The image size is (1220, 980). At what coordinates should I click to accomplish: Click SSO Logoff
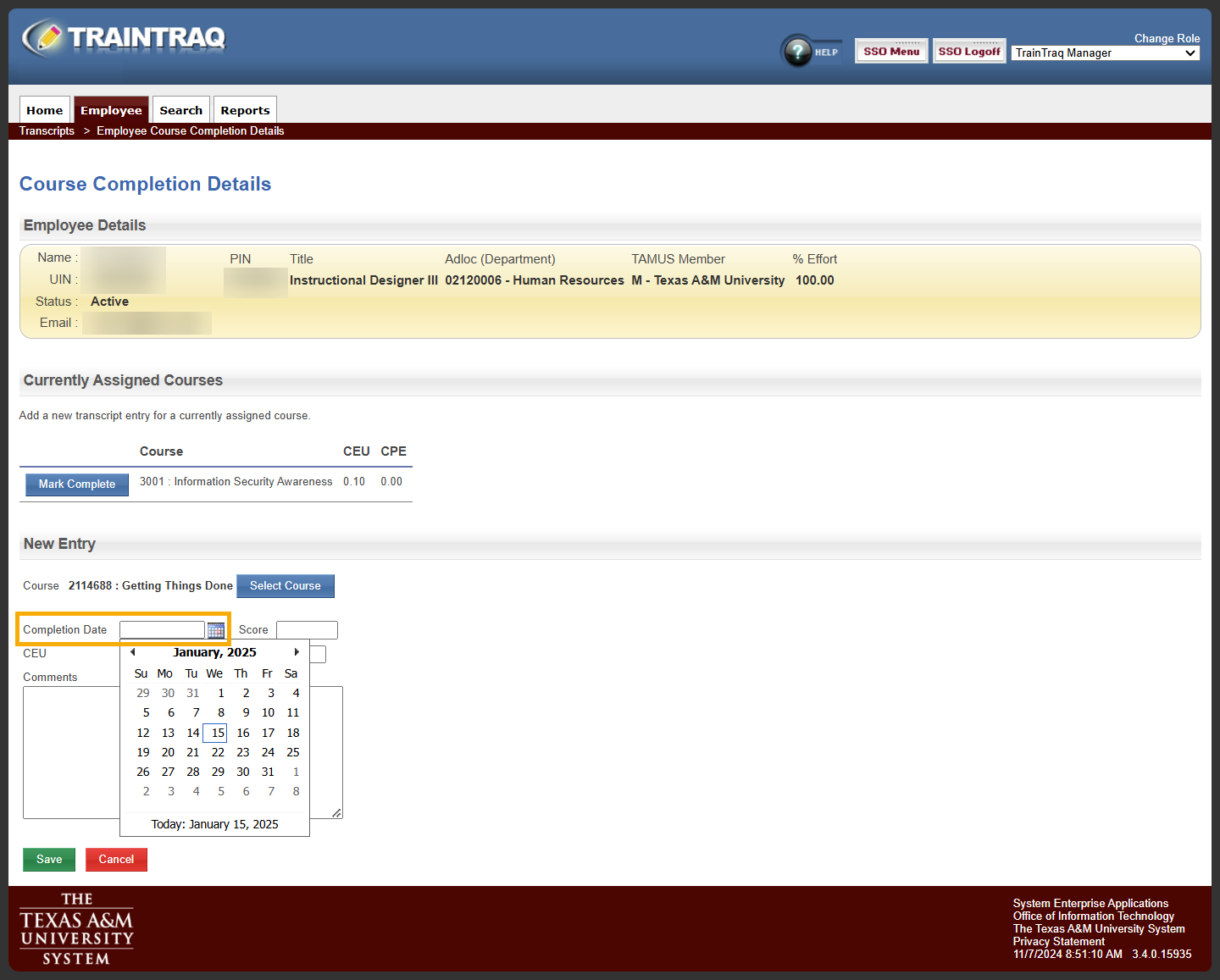pos(968,51)
